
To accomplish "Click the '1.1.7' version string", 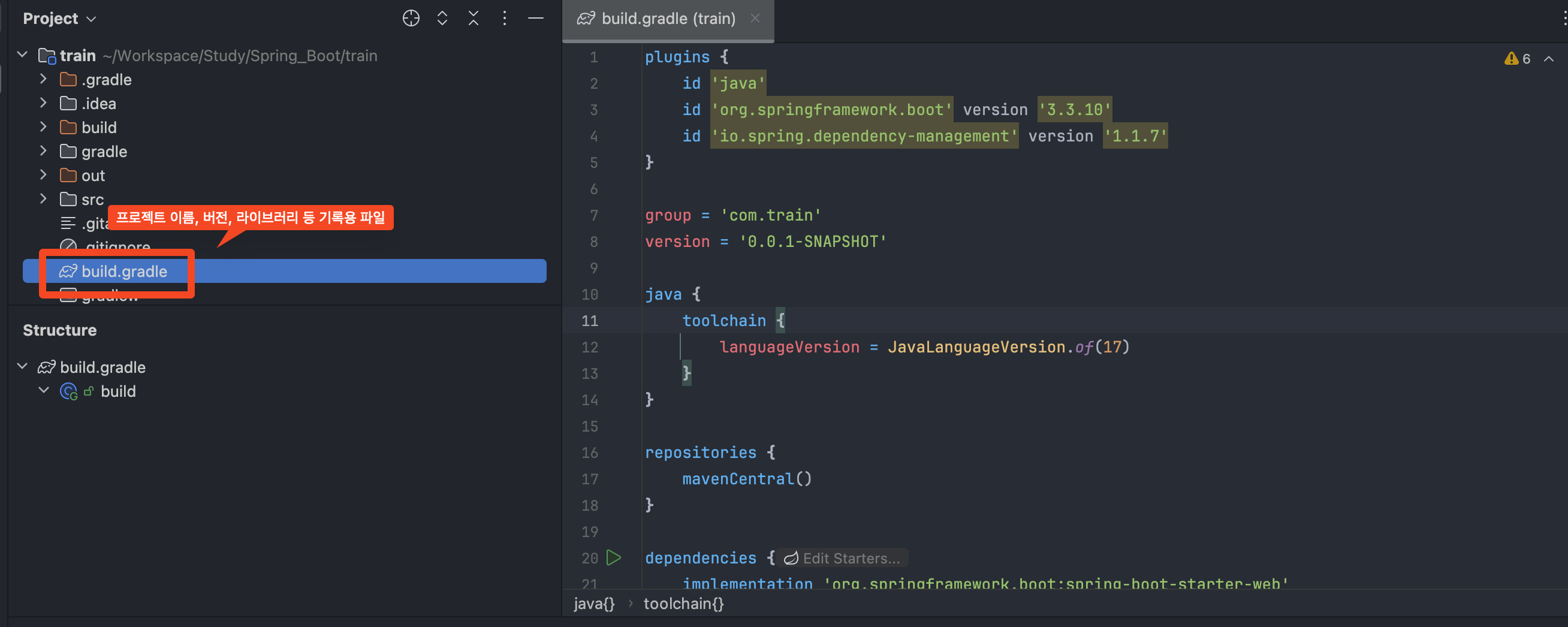I will (1136, 135).
